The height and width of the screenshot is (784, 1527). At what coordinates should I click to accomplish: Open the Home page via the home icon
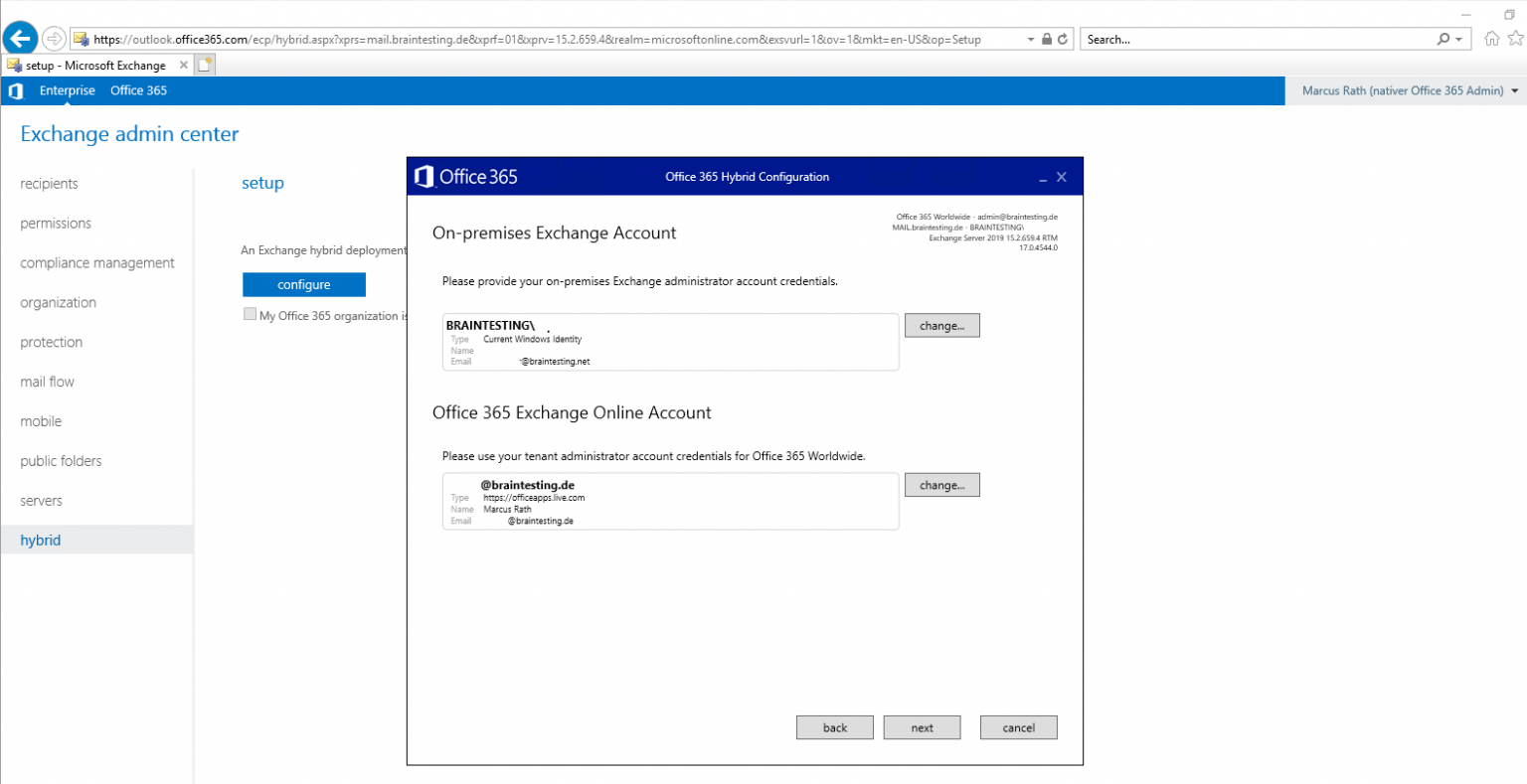click(1494, 38)
